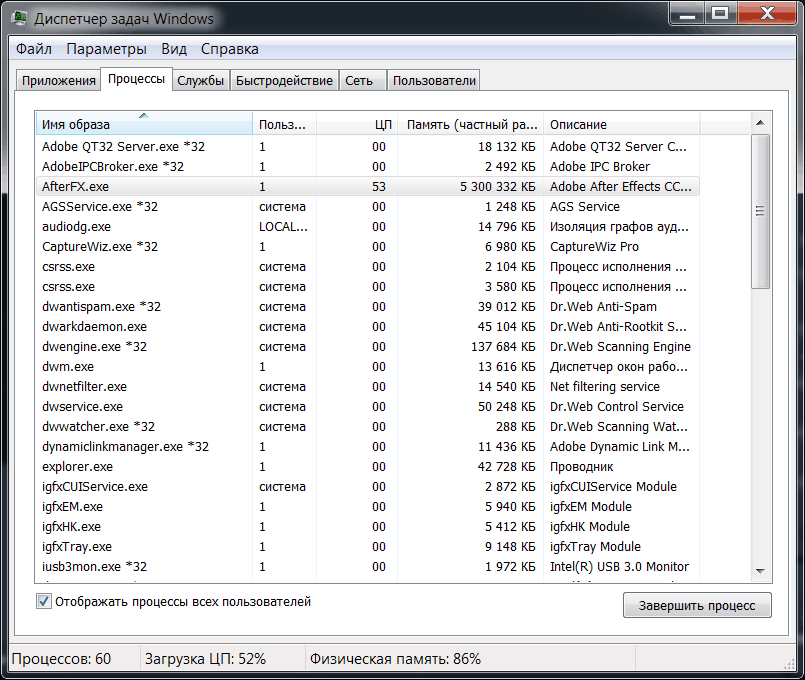This screenshot has width=805, height=680.
Task: Open the Справка menu
Action: (229, 49)
